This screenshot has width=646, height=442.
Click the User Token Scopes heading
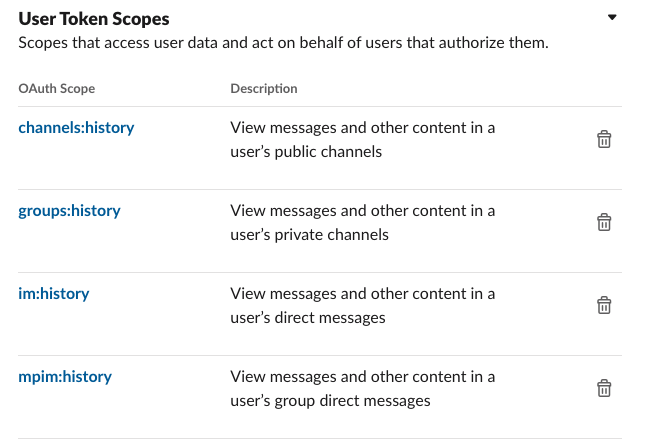[x=94, y=19]
